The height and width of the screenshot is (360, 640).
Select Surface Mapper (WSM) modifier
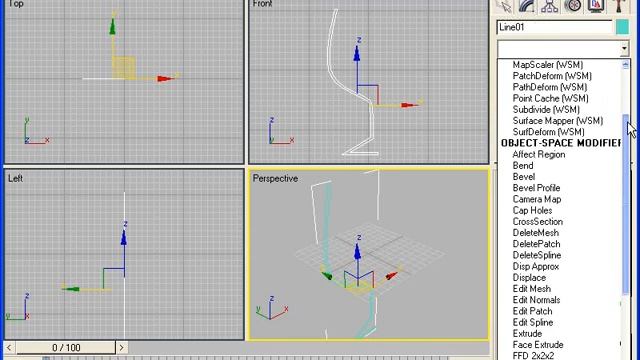tap(558, 121)
